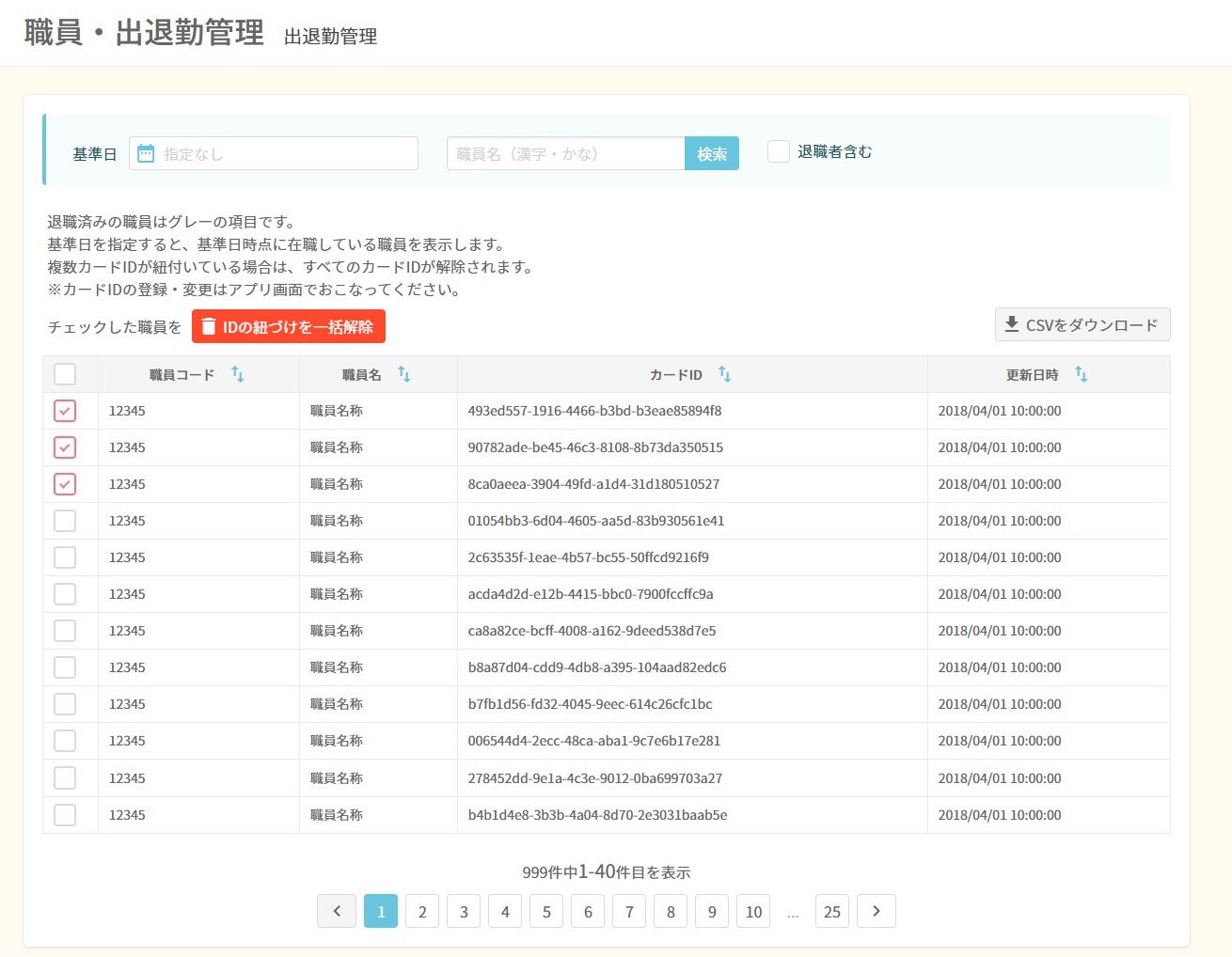
Task: Go to page 9 in pagination
Action: (712, 911)
